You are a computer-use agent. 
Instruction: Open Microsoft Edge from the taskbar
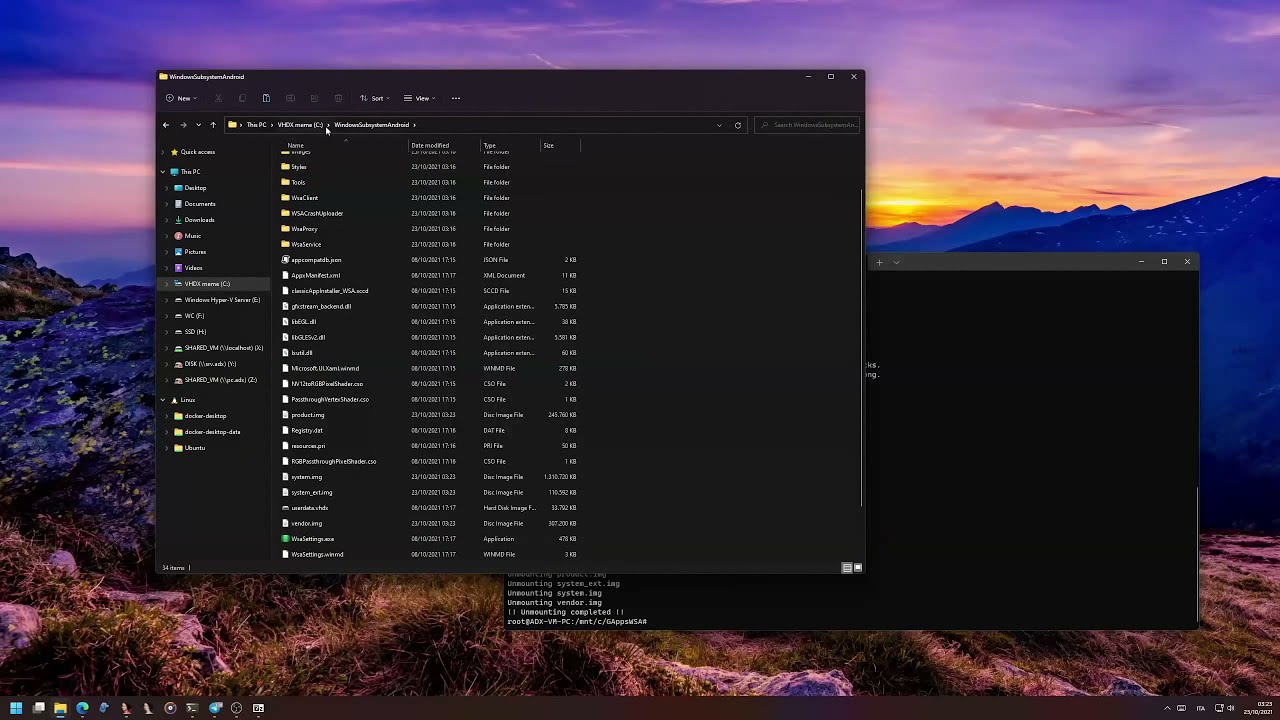[x=82, y=708]
